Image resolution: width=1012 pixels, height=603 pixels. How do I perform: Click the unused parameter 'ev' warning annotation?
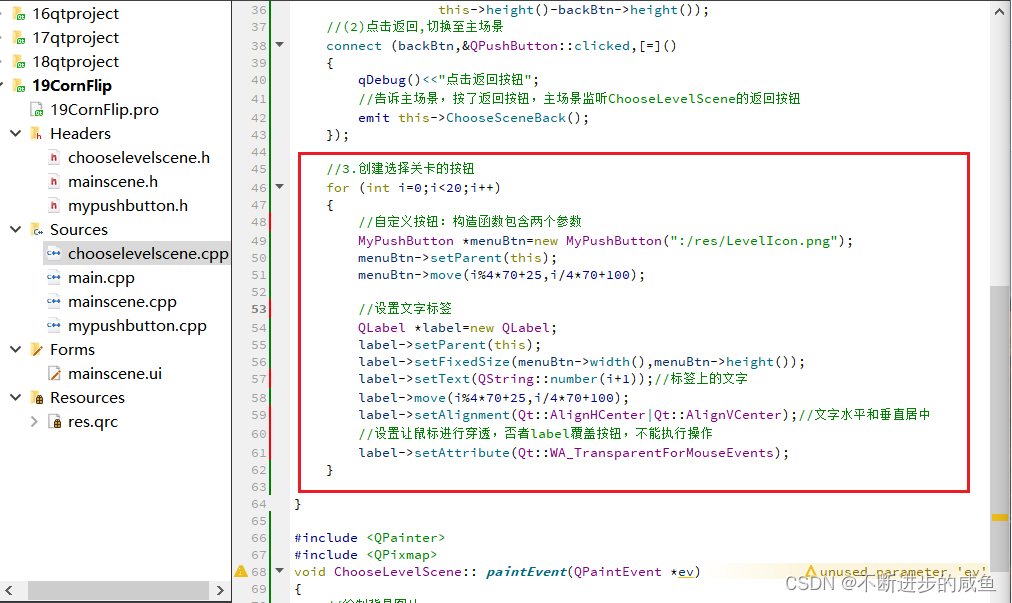coord(896,571)
